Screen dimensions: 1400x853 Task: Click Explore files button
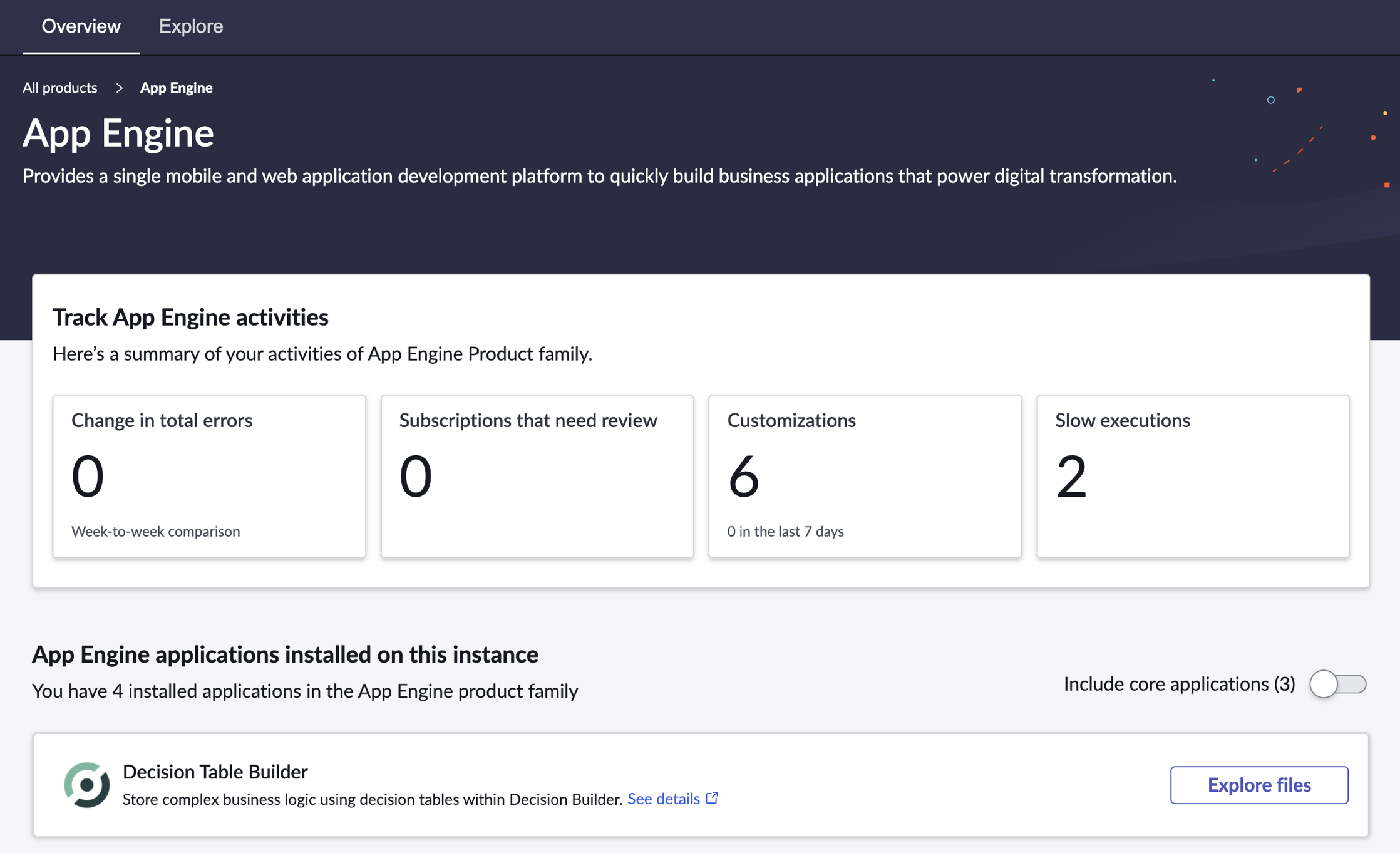[1259, 785]
